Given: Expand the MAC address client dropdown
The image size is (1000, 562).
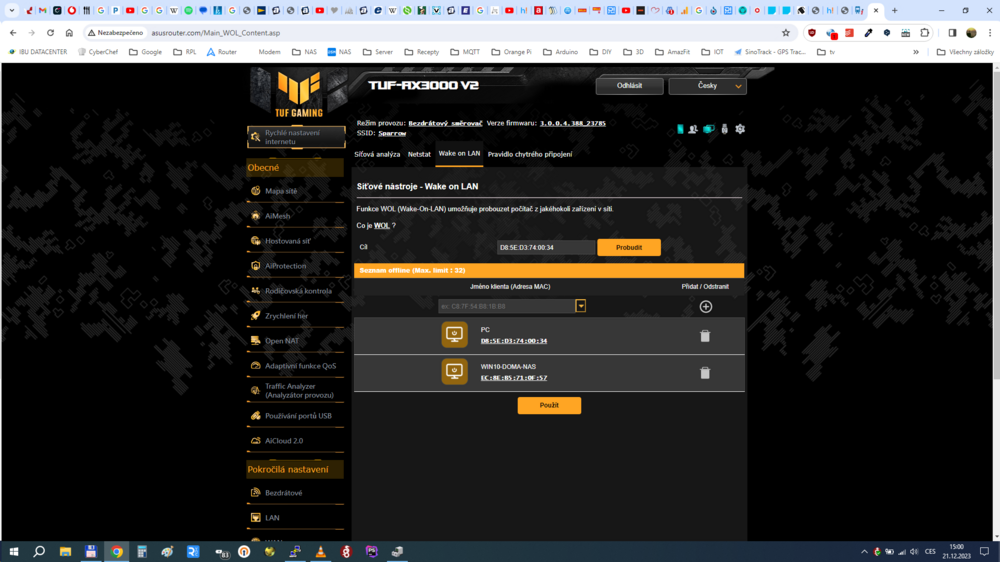Looking at the screenshot, I should 581,306.
